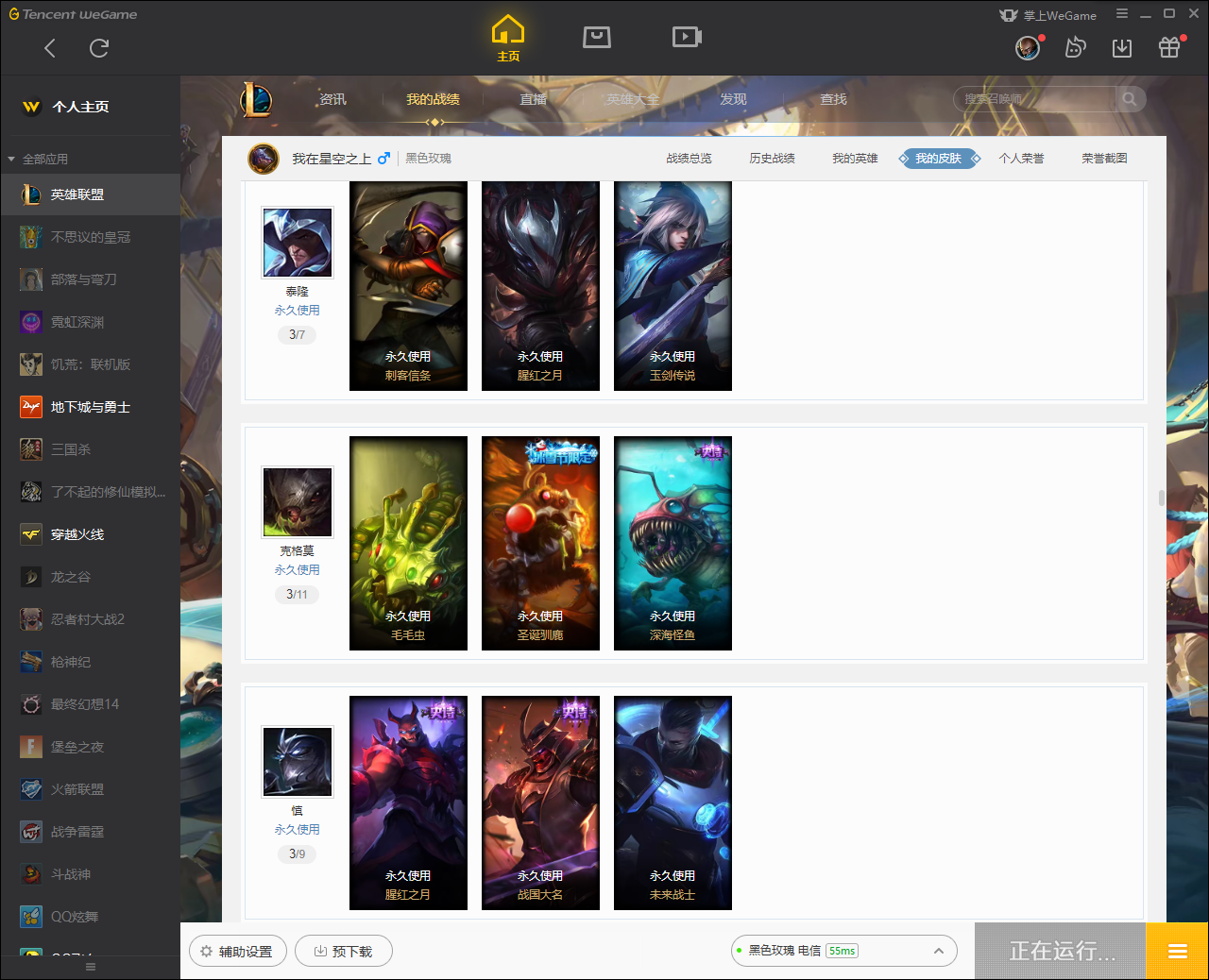Open the 圣诞驯鹿 skin card
Image resolution: width=1209 pixels, height=980 pixels.
[540, 543]
